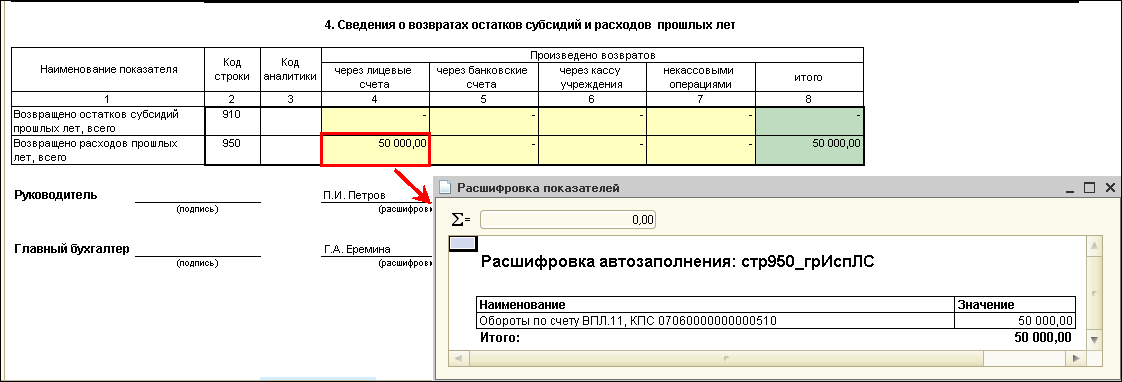Viewport: 1122px width, 382px height.
Task: Click the Код аналитики cell of row 950
Action: pos(290,150)
